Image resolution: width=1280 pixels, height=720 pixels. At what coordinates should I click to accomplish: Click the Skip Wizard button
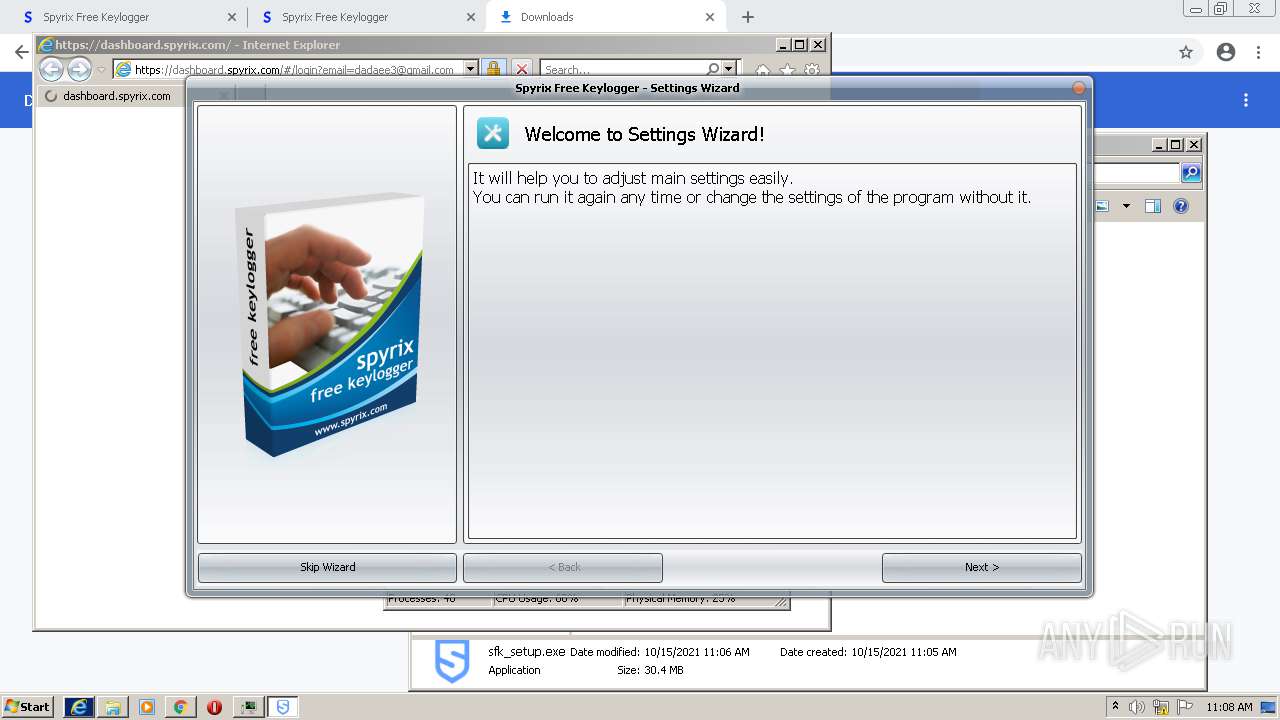(327, 567)
